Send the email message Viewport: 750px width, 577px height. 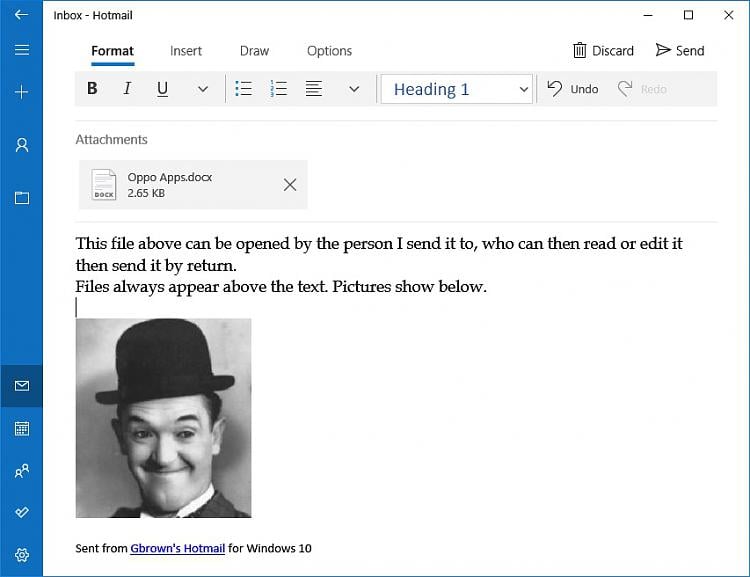click(680, 51)
